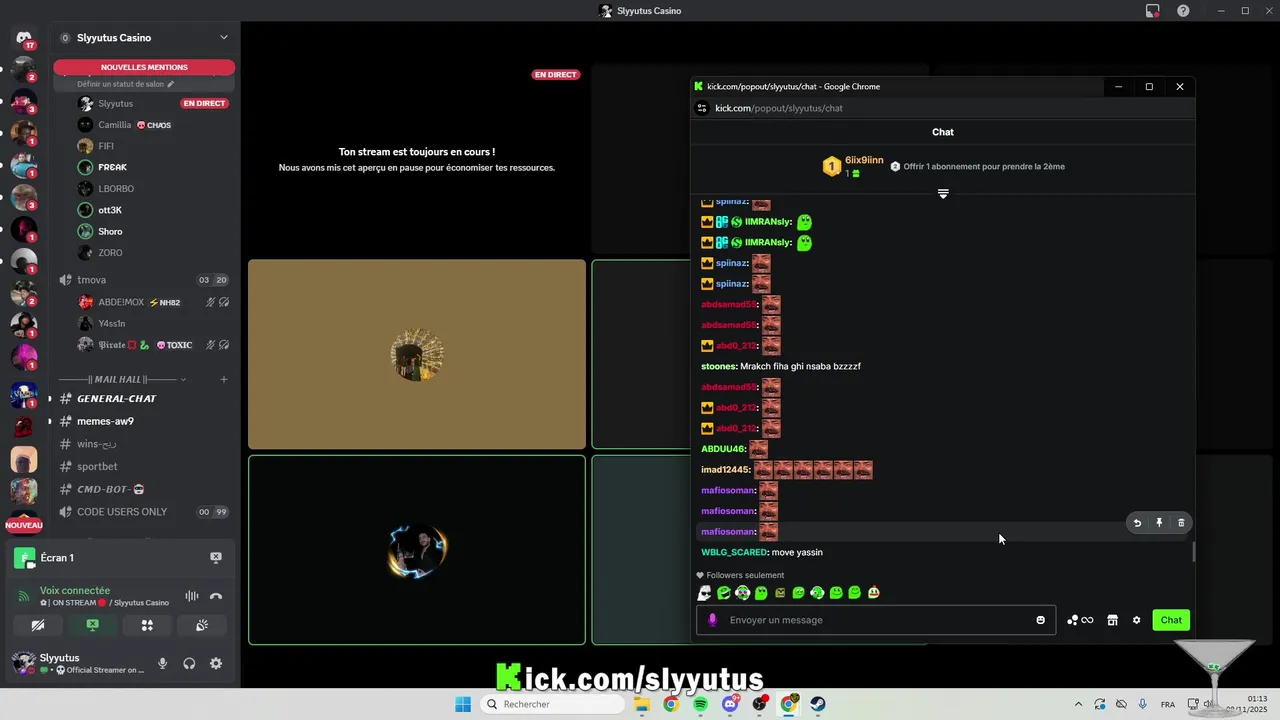The width and height of the screenshot is (1280, 720).
Task: Click the NOUVEAU badge in server list
Action: pyautogui.click(x=24, y=525)
